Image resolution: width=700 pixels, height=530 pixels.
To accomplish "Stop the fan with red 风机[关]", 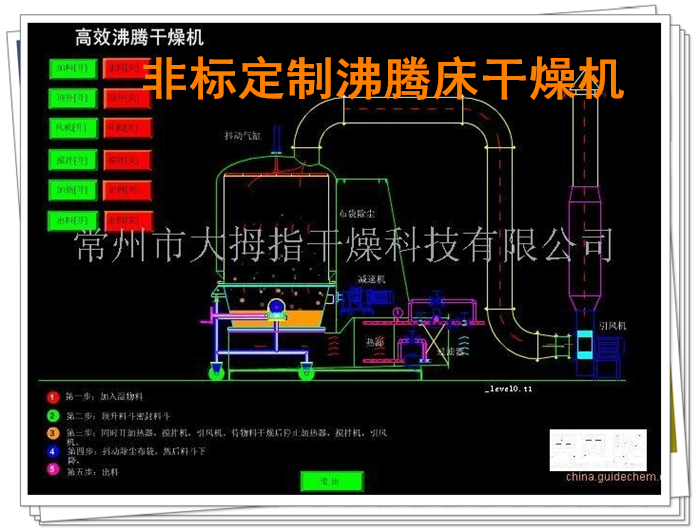I will pyautogui.click(x=127, y=128).
